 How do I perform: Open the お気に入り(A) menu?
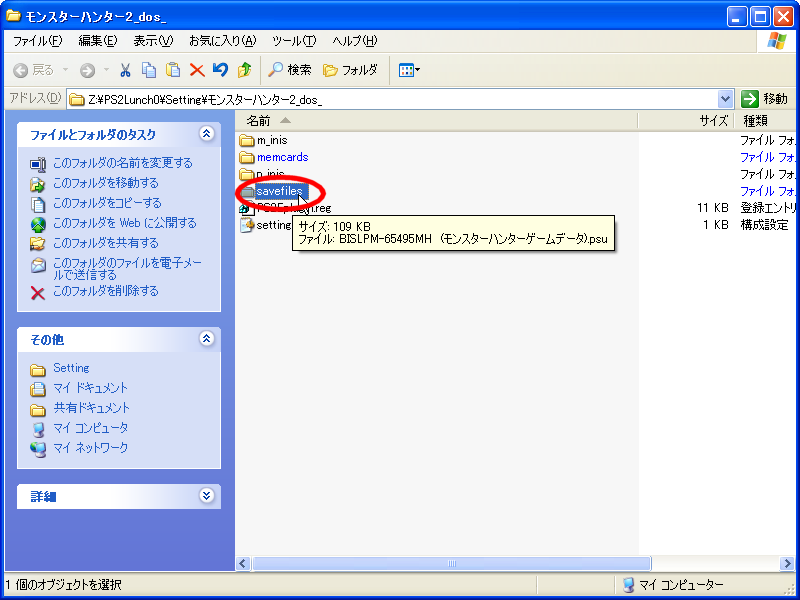pos(222,41)
